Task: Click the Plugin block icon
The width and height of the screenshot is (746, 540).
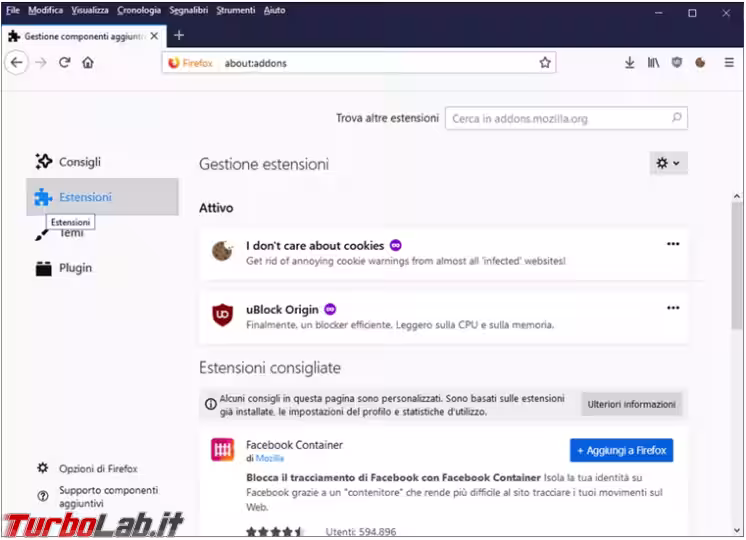Action: (x=43, y=268)
